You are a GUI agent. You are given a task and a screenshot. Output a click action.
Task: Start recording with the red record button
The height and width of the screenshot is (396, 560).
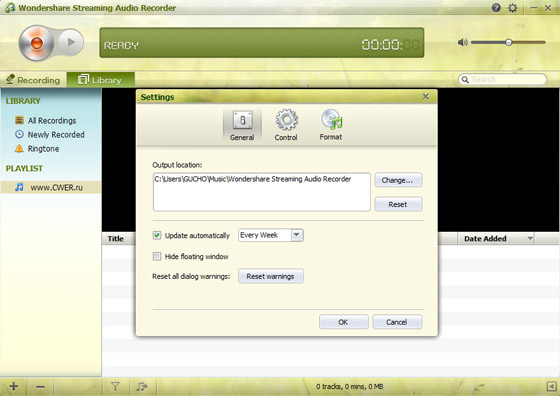pyautogui.click(x=36, y=43)
